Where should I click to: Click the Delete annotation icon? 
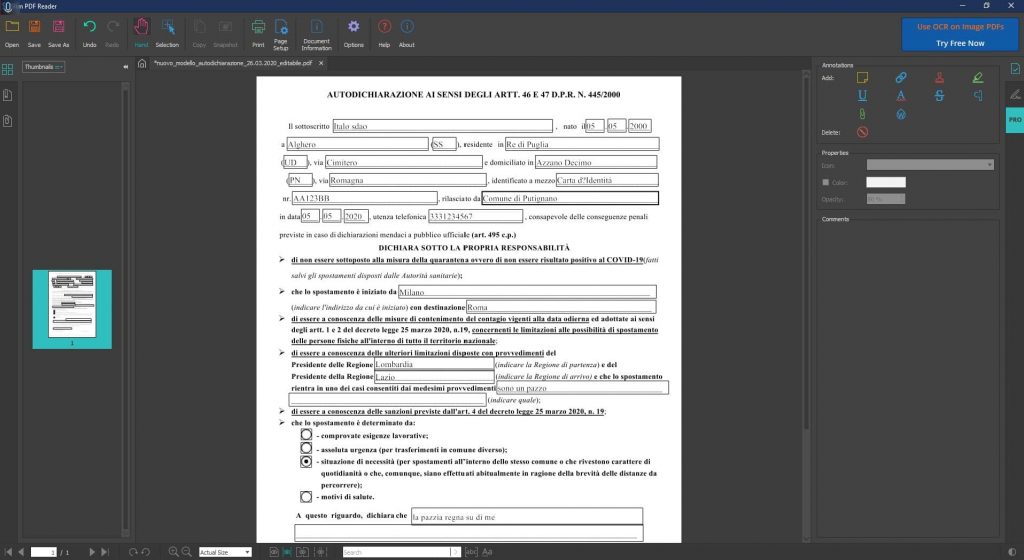(862, 132)
